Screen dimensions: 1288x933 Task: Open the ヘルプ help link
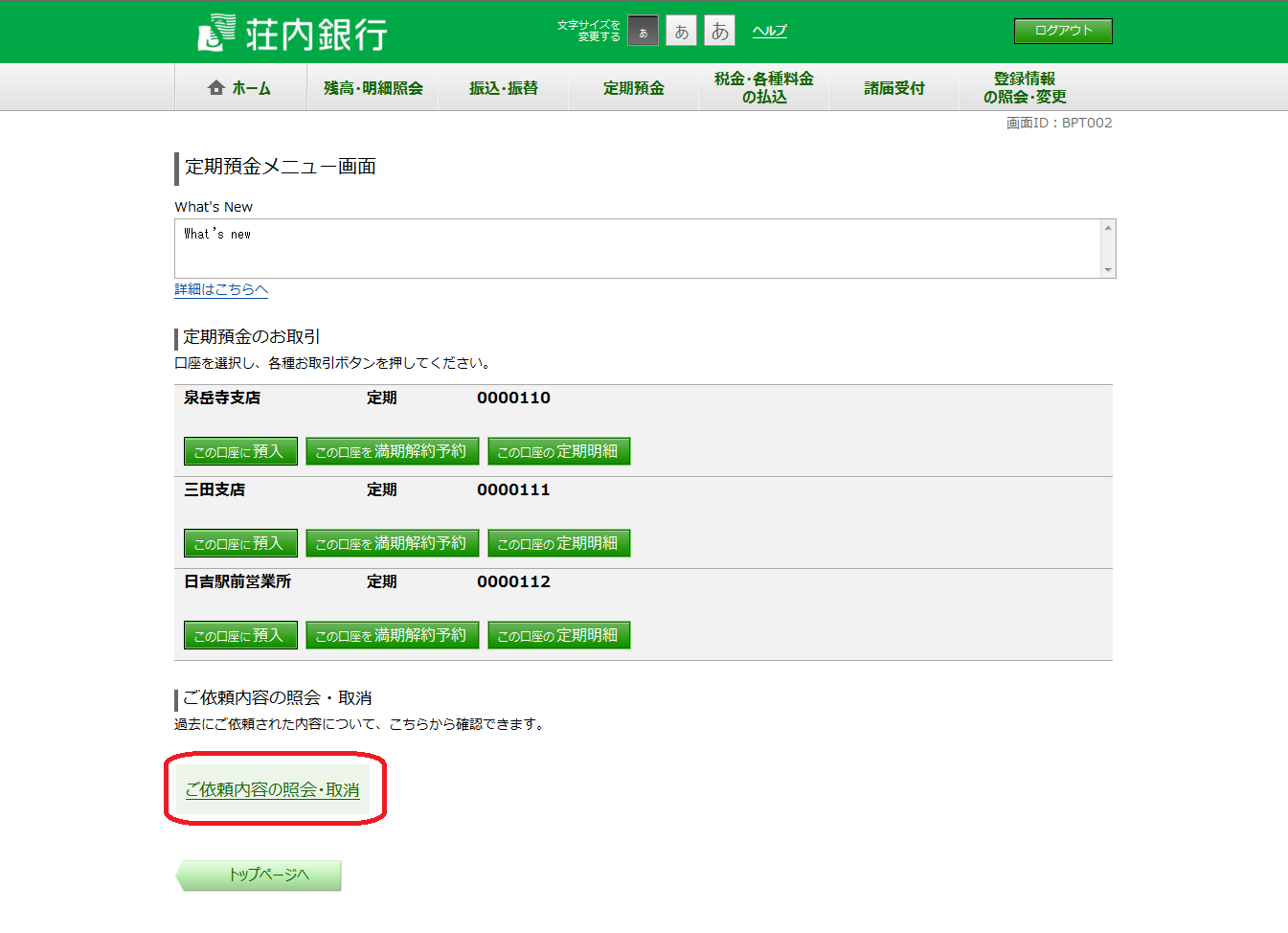click(x=769, y=31)
